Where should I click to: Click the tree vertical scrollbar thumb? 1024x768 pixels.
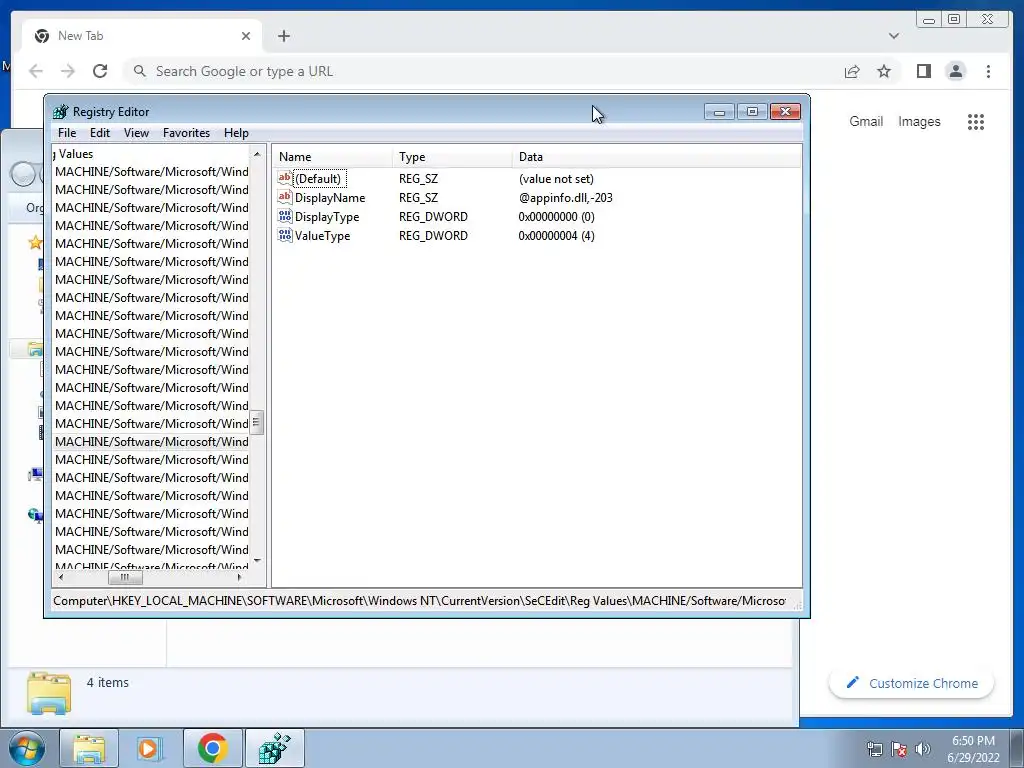(x=257, y=423)
